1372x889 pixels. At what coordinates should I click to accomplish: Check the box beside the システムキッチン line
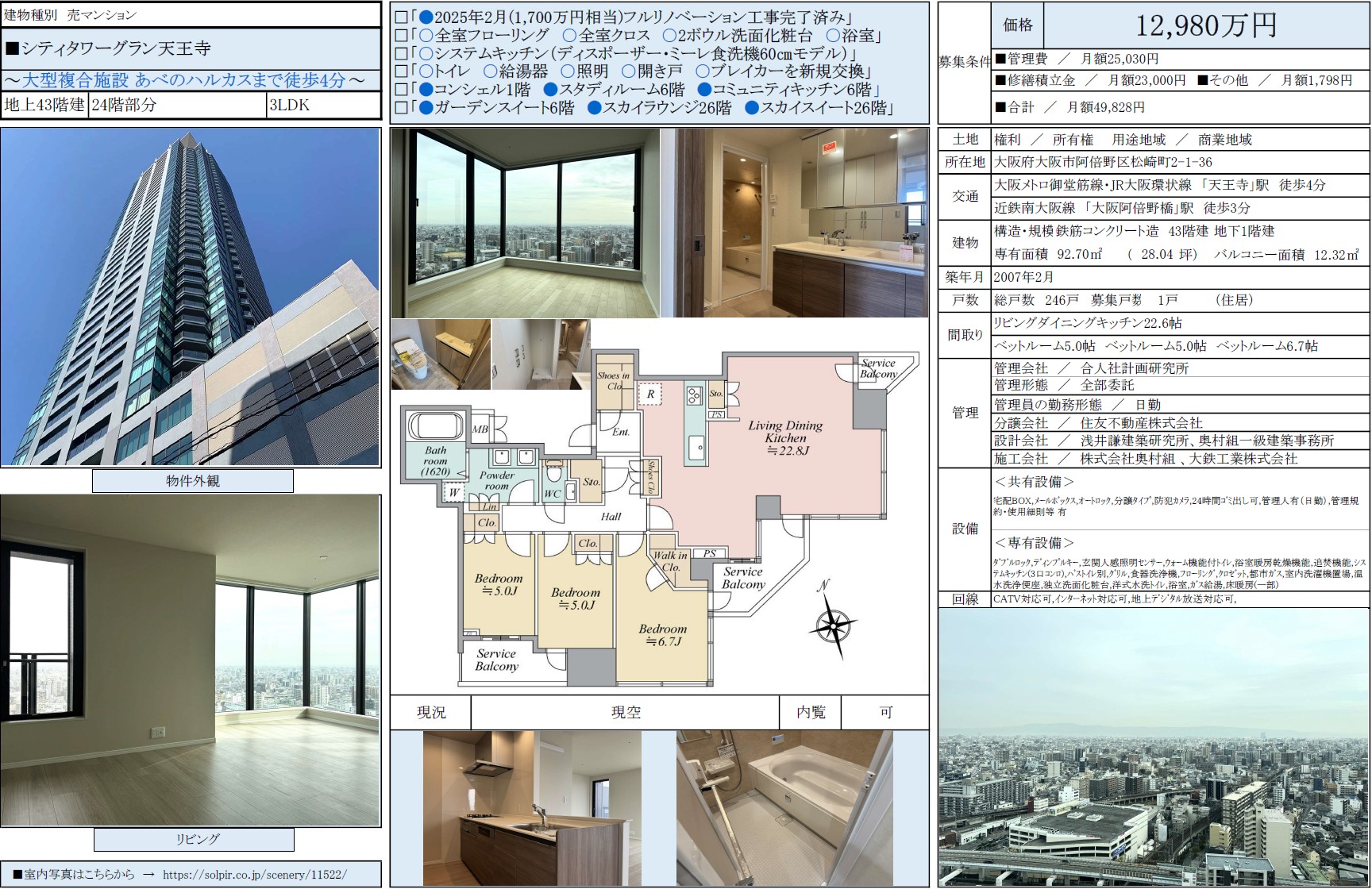(401, 54)
